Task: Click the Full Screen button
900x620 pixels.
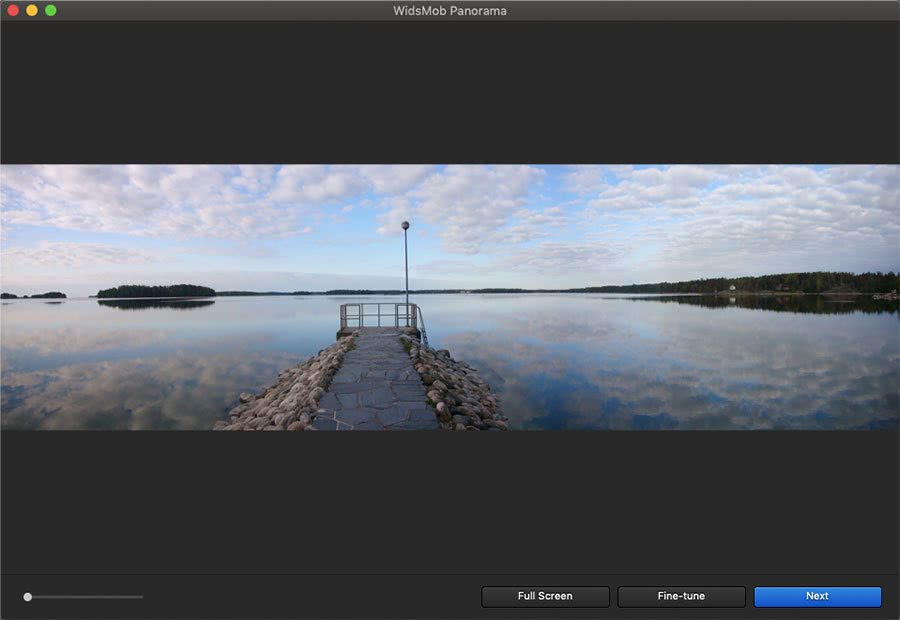Action: pyautogui.click(x=545, y=596)
